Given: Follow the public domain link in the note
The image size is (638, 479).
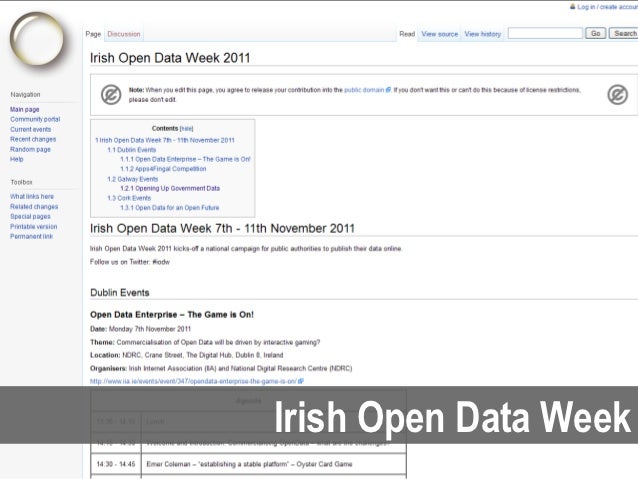Looking at the screenshot, I should pos(364,90).
